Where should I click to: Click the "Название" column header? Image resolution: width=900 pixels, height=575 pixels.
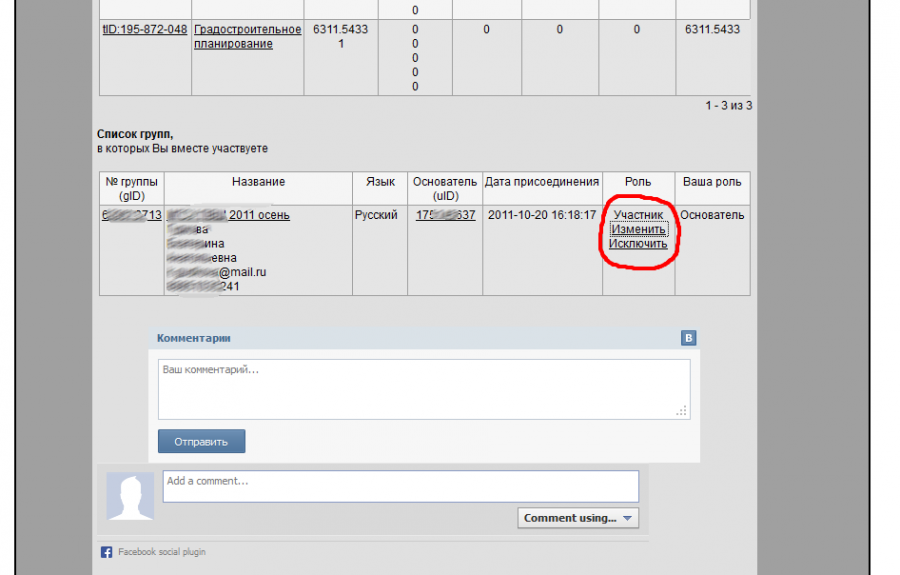(x=258, y=182)
